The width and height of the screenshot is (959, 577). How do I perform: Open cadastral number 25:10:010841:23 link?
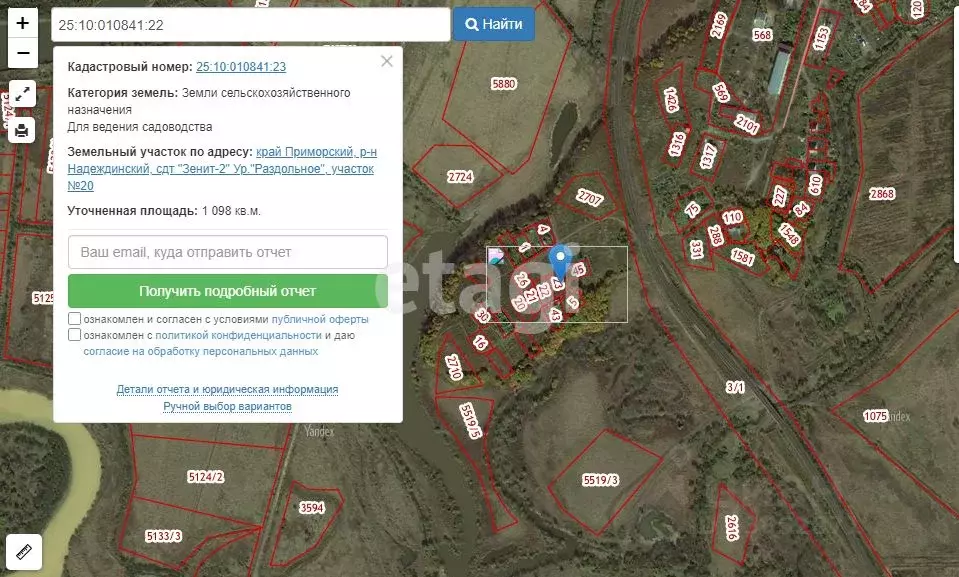[x=241, y=67]
